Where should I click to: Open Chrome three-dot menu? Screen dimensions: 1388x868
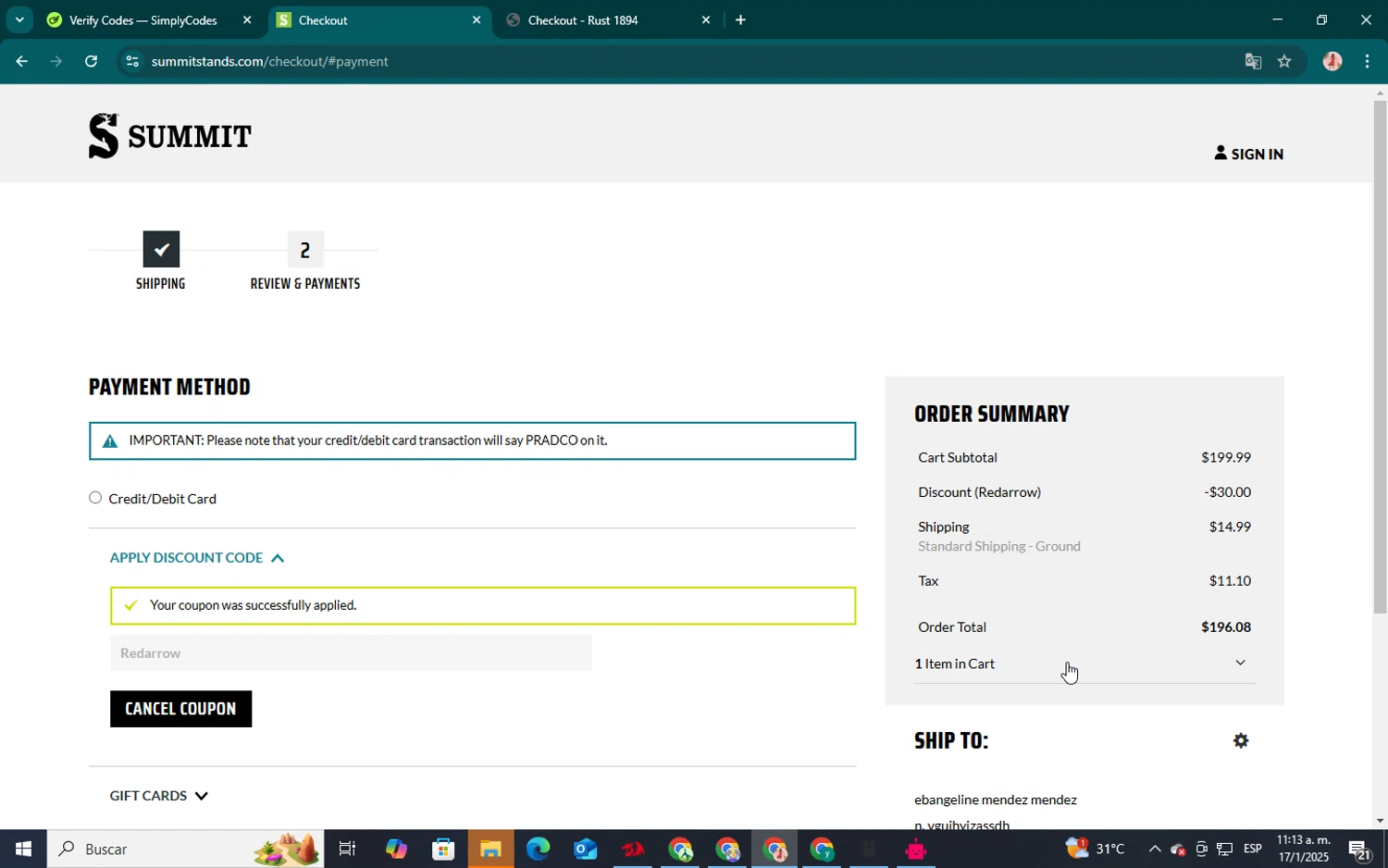point(1368,61)
